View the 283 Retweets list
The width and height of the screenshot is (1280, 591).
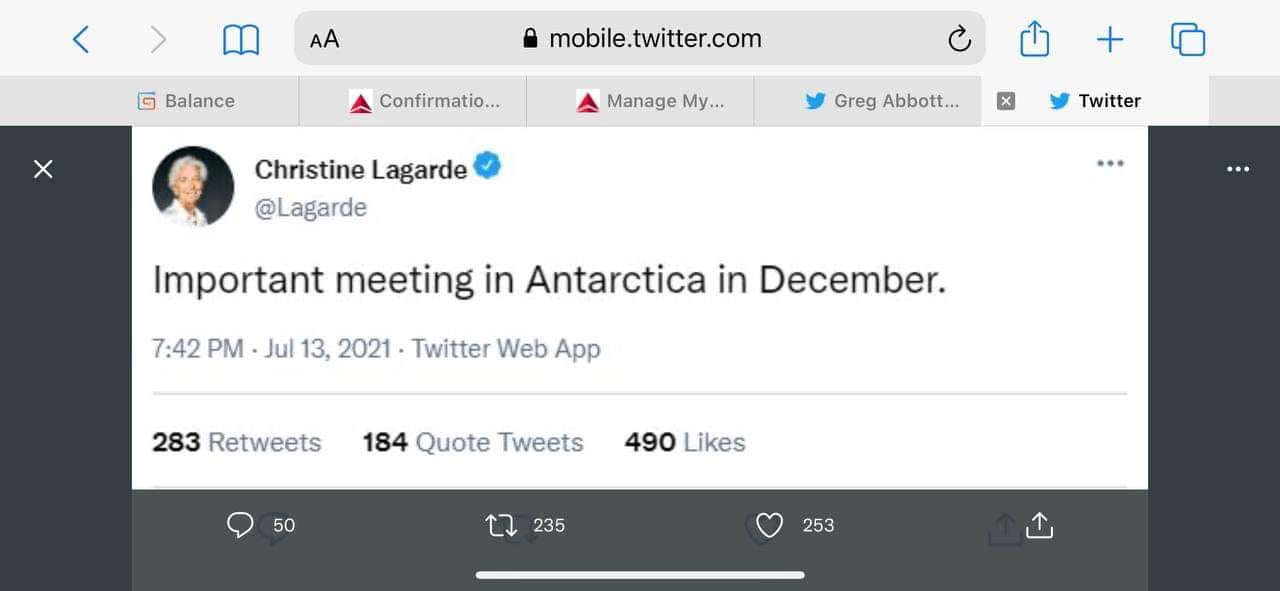(236, 441)
